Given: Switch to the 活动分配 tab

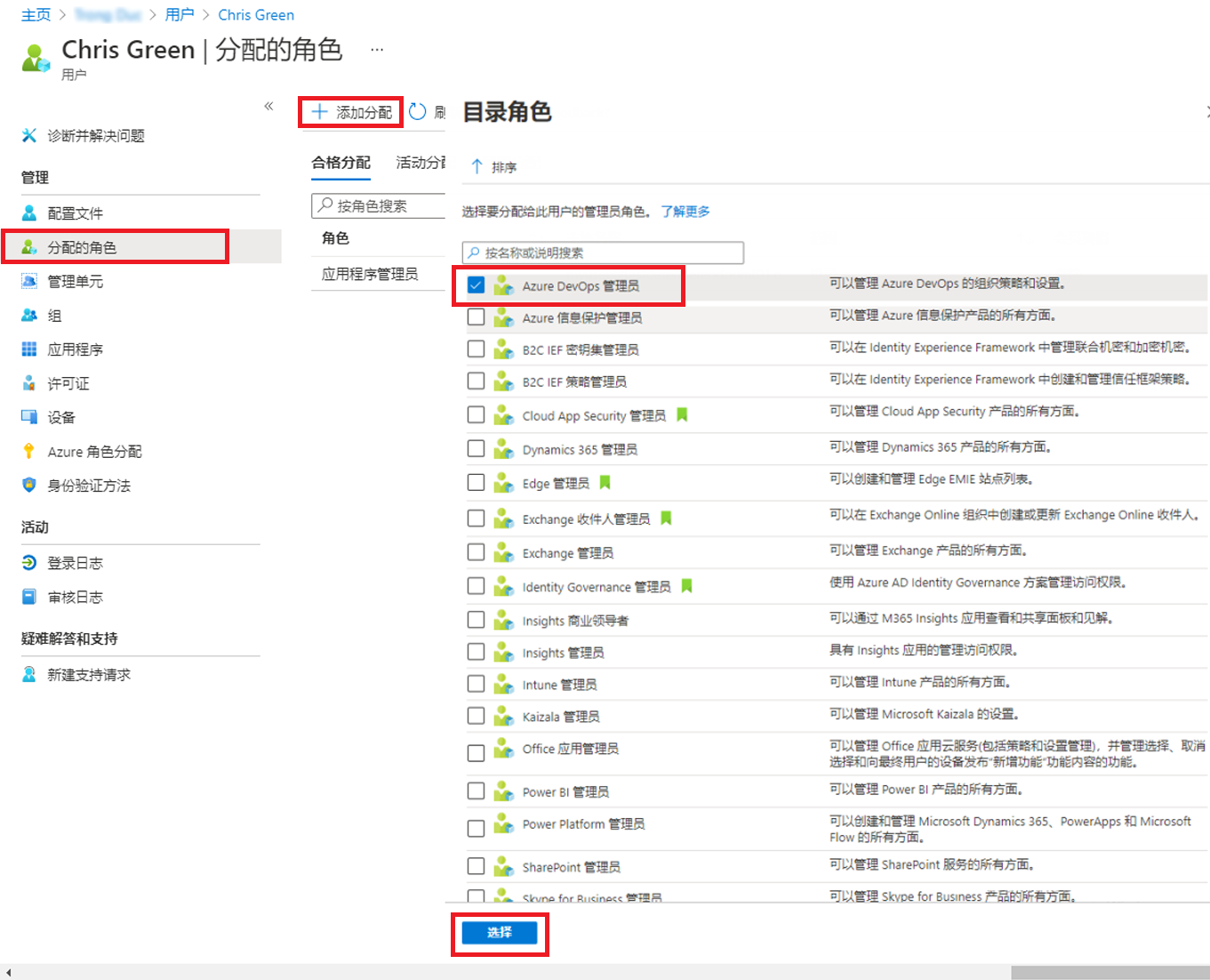Looking at the screenshot, I should [x=421, y=163].
